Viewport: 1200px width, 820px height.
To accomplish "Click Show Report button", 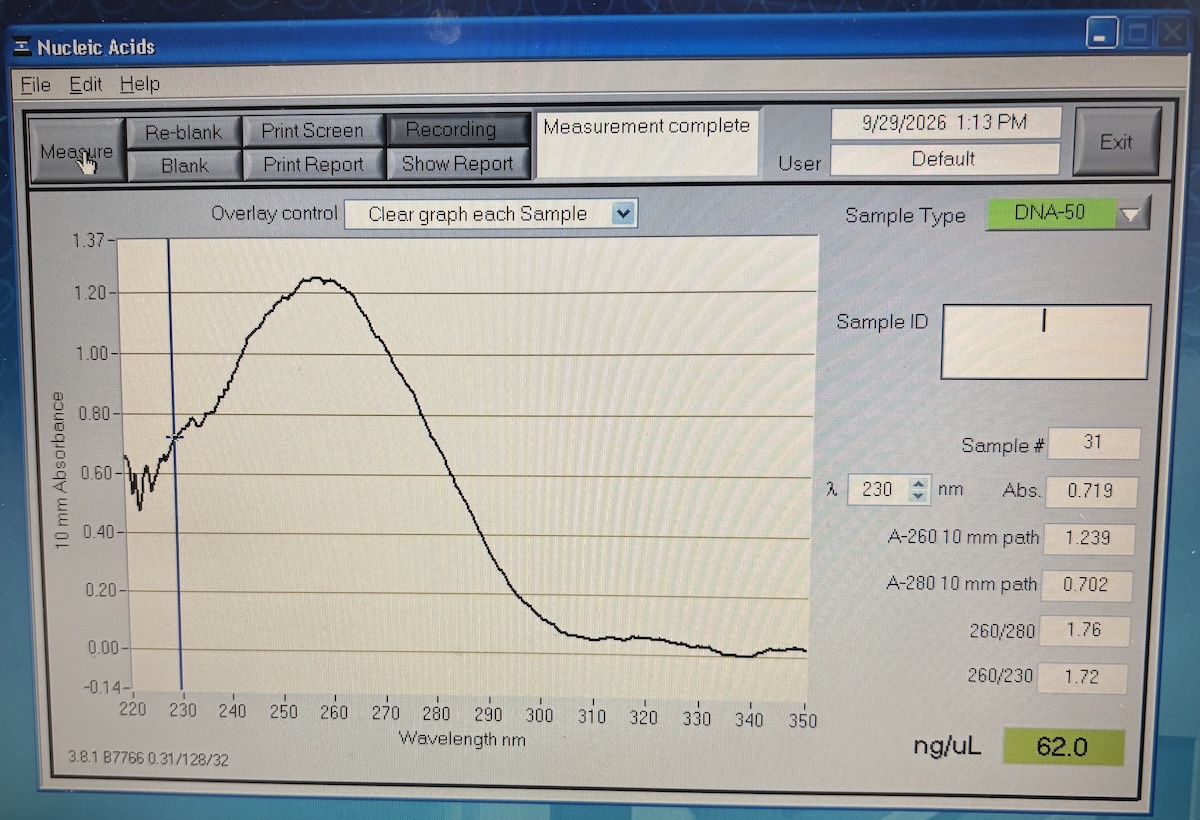I will [457, 164].
